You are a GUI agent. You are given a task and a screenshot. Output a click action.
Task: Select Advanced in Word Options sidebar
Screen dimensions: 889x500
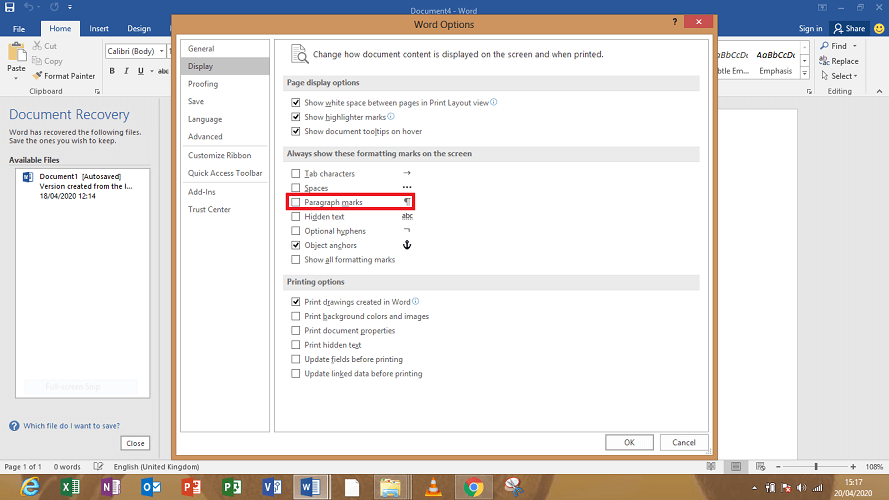pos(225,137)
